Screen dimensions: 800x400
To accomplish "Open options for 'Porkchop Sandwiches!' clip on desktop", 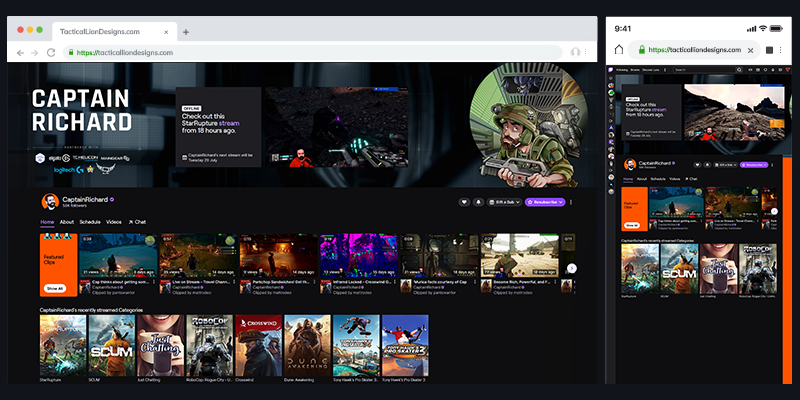I will (x=316, y=282).
